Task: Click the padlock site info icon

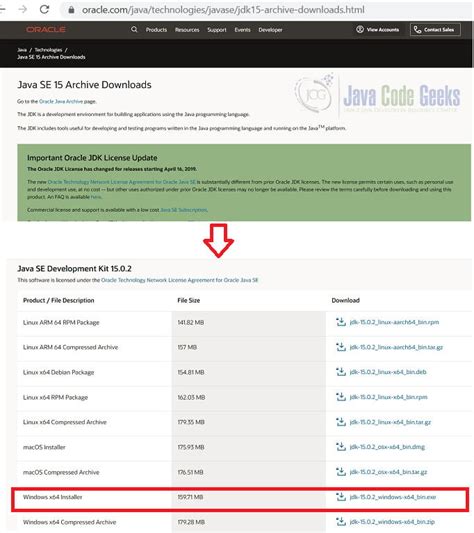Action: [71, 10]
